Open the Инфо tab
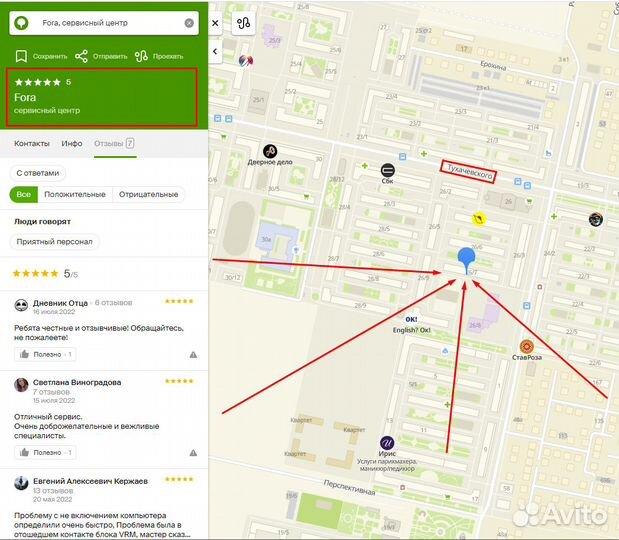619x540 pixels. (x=72, y=144)
